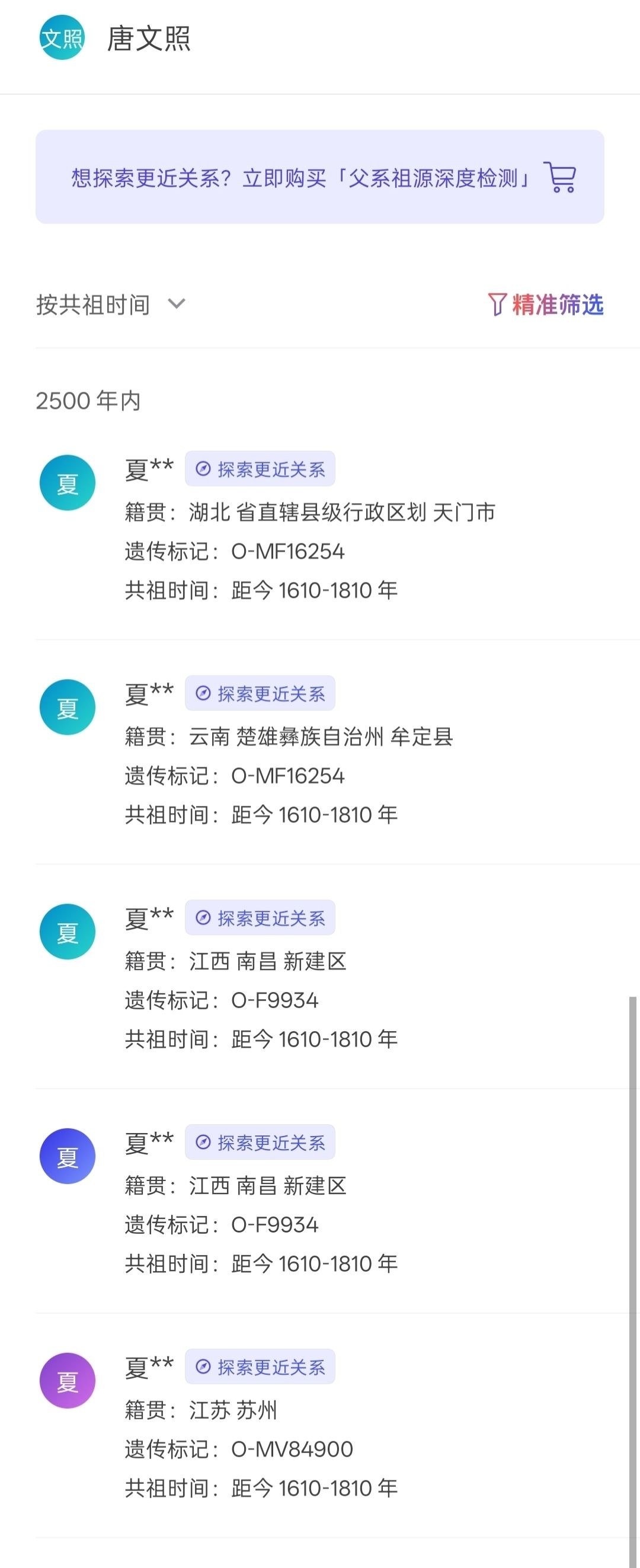Click the shopping cart icon in banner
The height and width of the screenshot is (1568, 640).
pyautogui.click(x=559, y=177)
